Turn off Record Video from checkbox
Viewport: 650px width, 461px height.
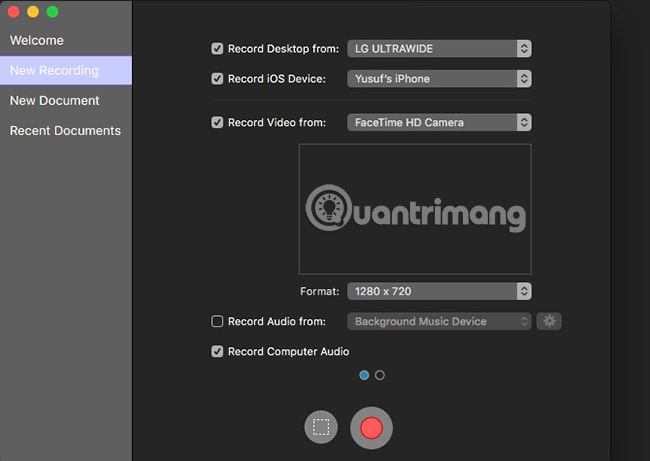click(217, 123)
